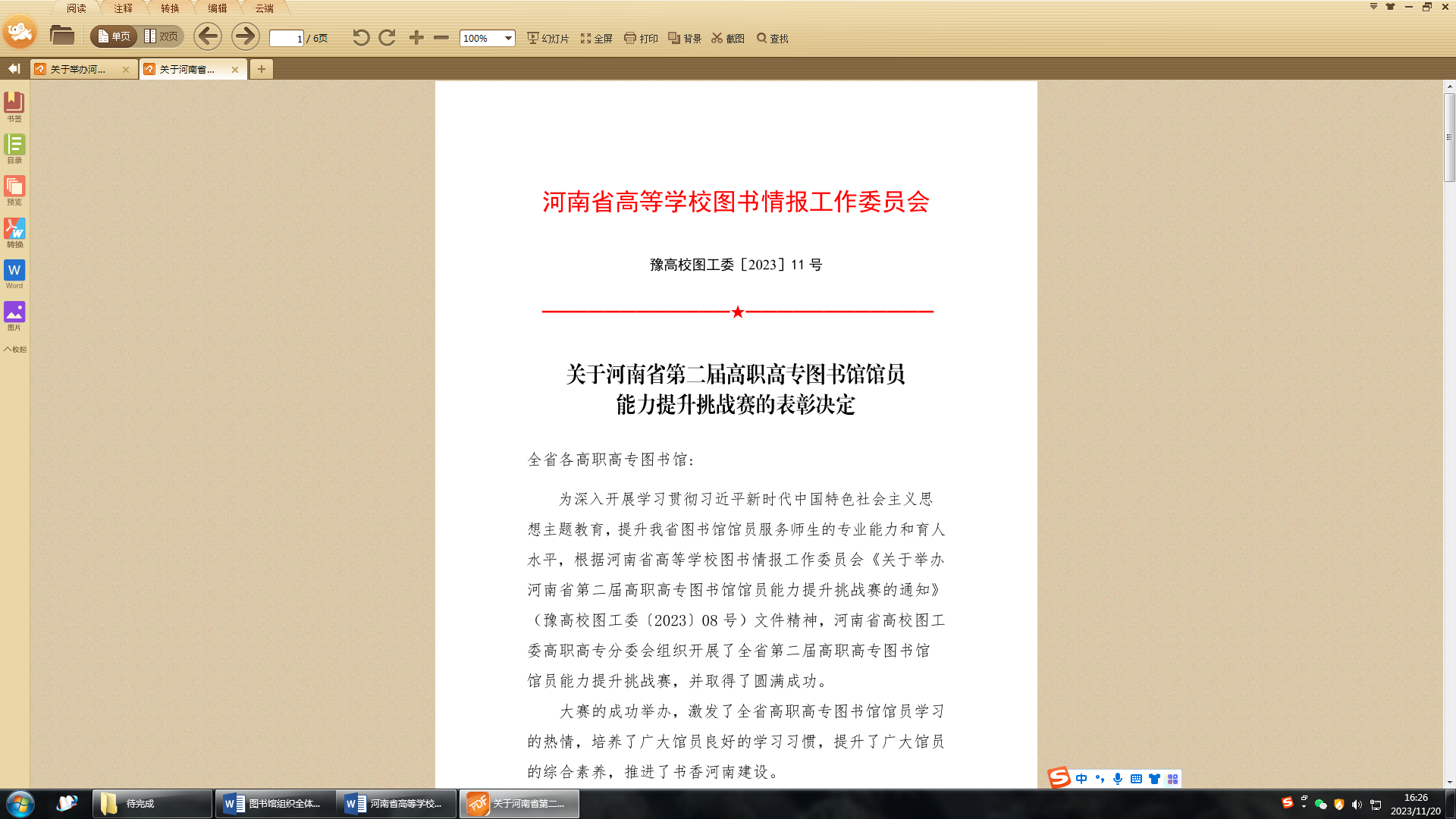
Task: Open the skin shirt icon in title bar
Action: (1390, 6)
